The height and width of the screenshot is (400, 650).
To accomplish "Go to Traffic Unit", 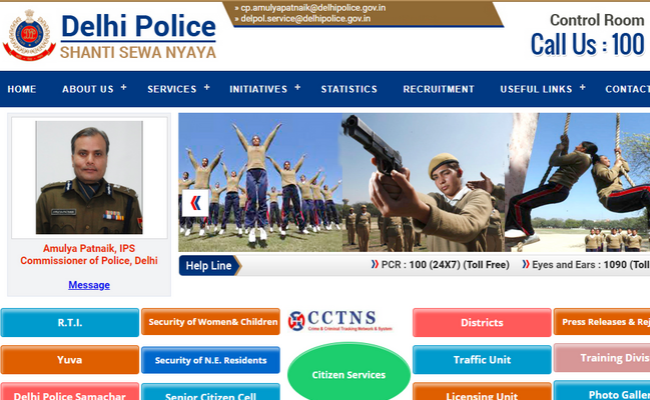I will tap(481, 360).
